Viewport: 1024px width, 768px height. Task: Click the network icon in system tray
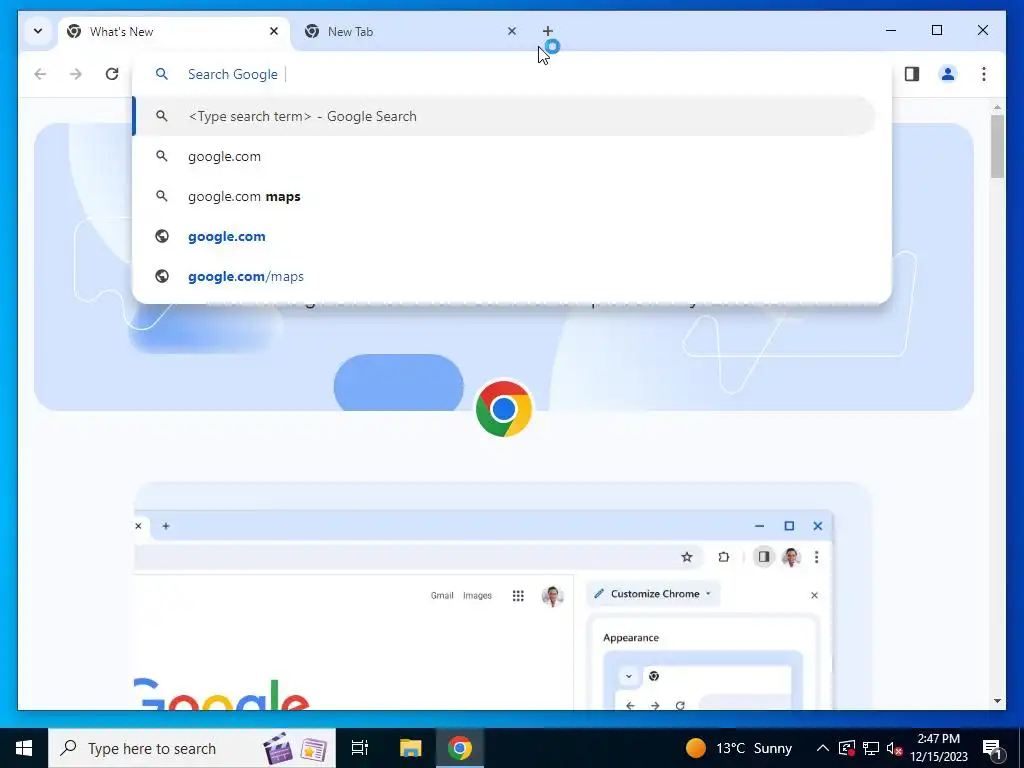click(x=871, y=748)
